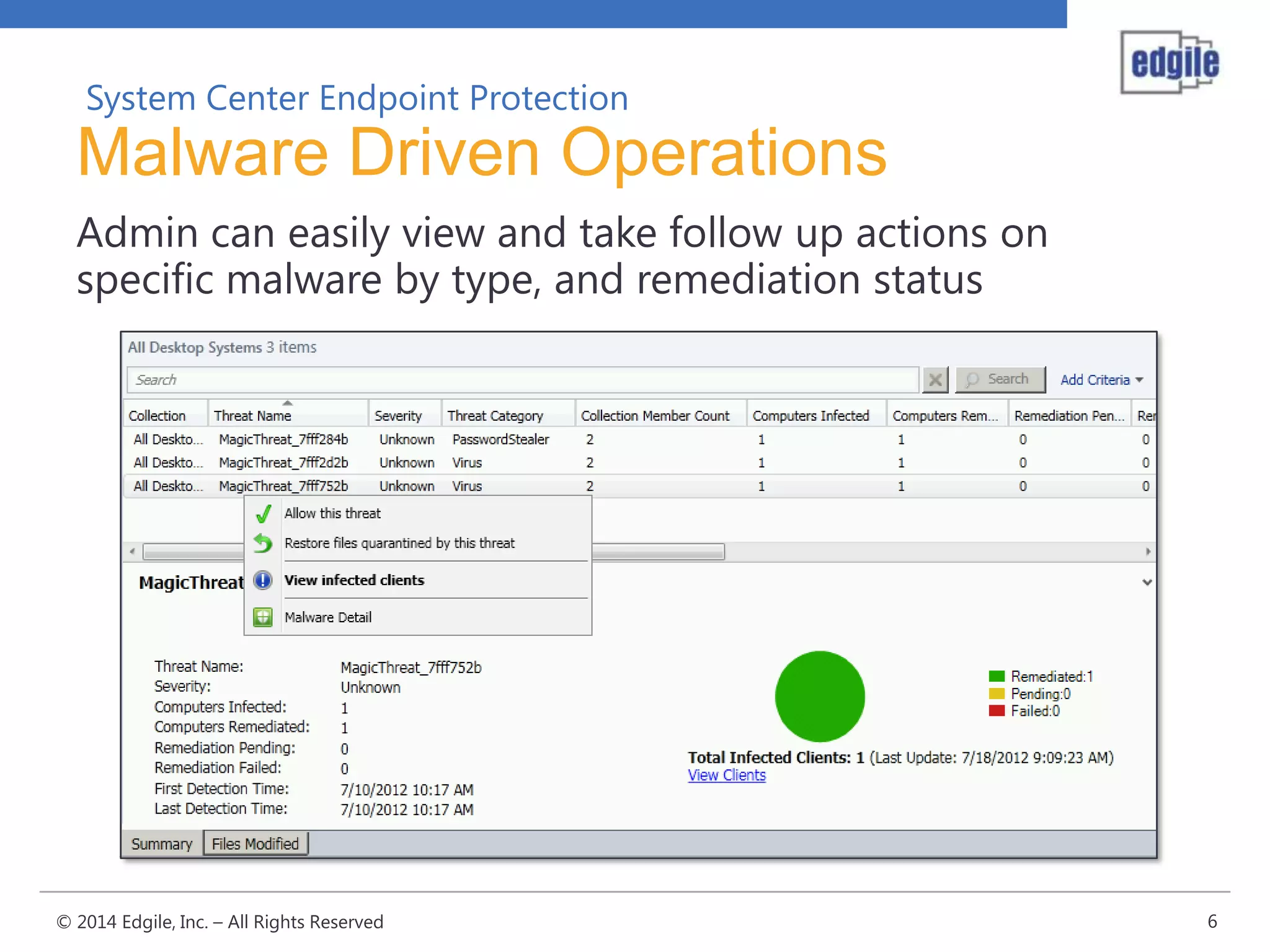
Task: Switch to the Summary tab
Action: [162, 844]
